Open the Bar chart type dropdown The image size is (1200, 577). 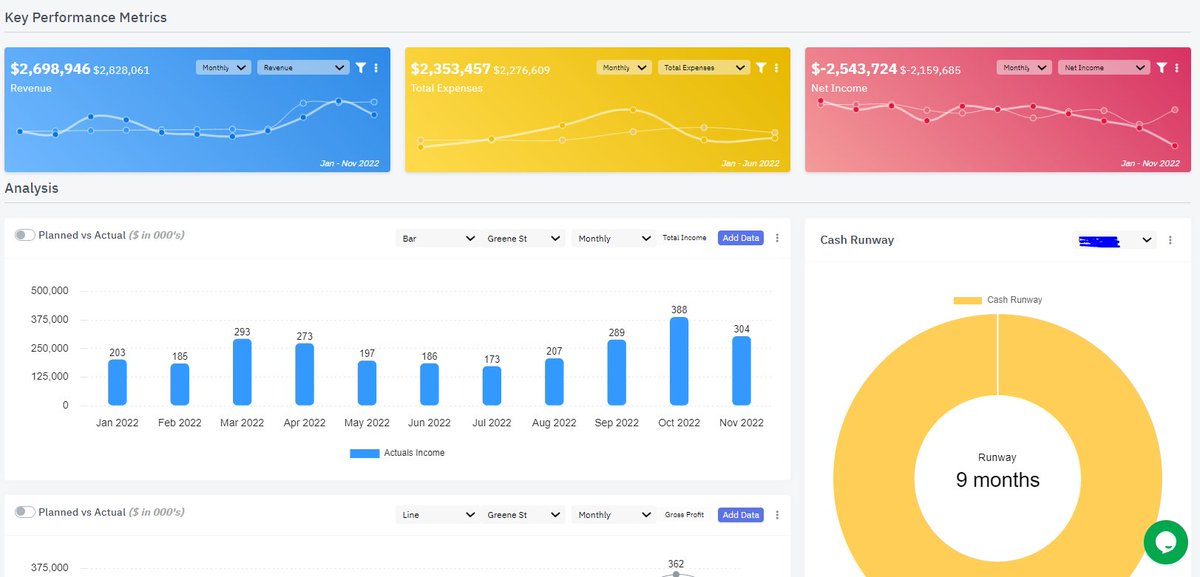click(x=437, y=238)
